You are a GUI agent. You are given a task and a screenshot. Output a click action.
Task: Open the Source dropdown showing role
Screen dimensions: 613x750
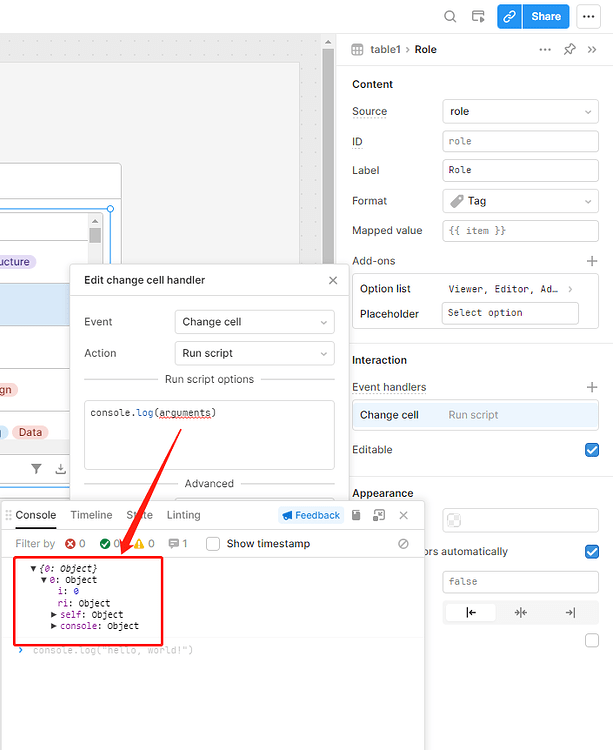point(520,111)
